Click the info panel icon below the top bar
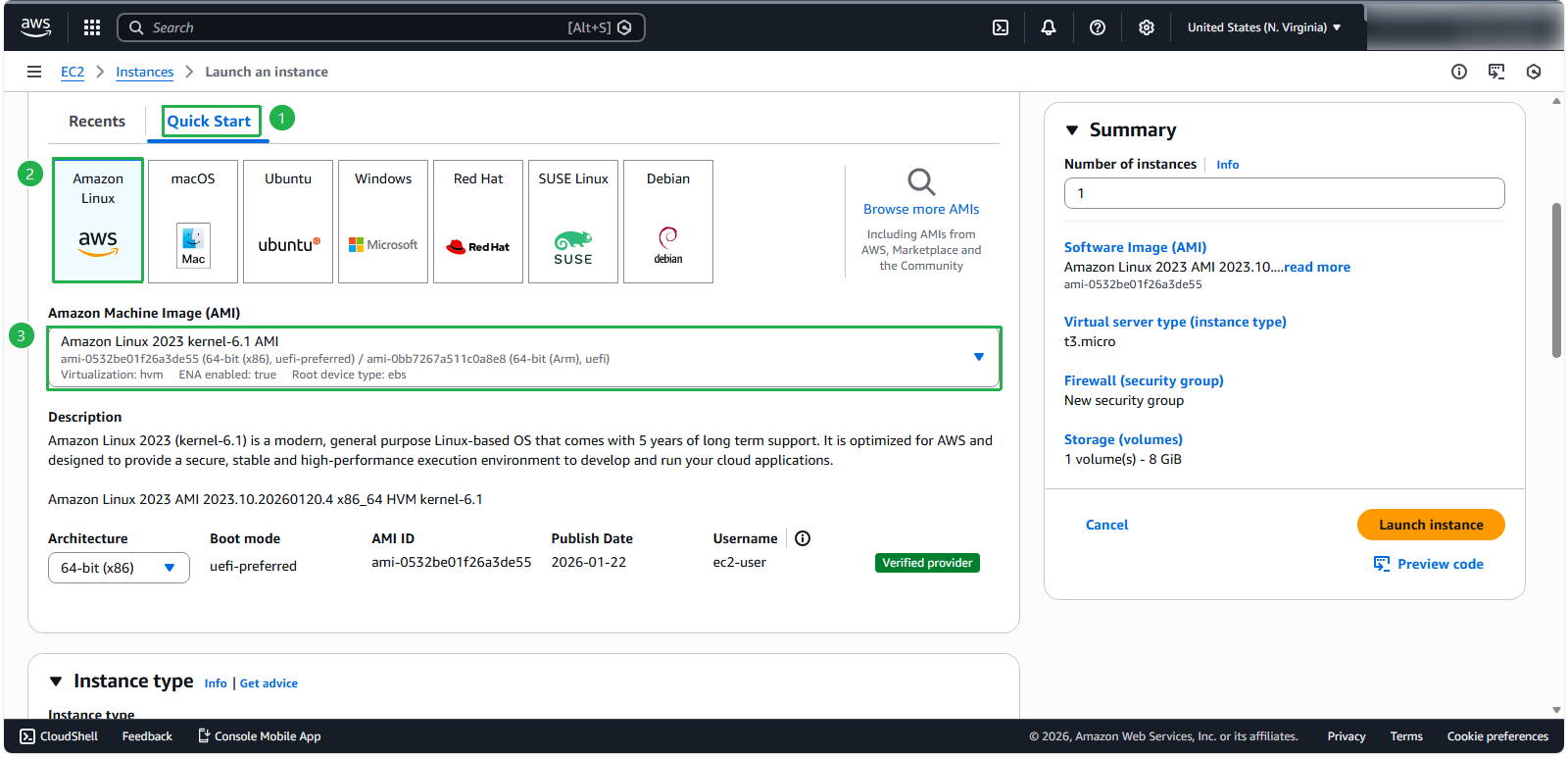The height and width of the screenshot is (757, 1568). 1459,72
